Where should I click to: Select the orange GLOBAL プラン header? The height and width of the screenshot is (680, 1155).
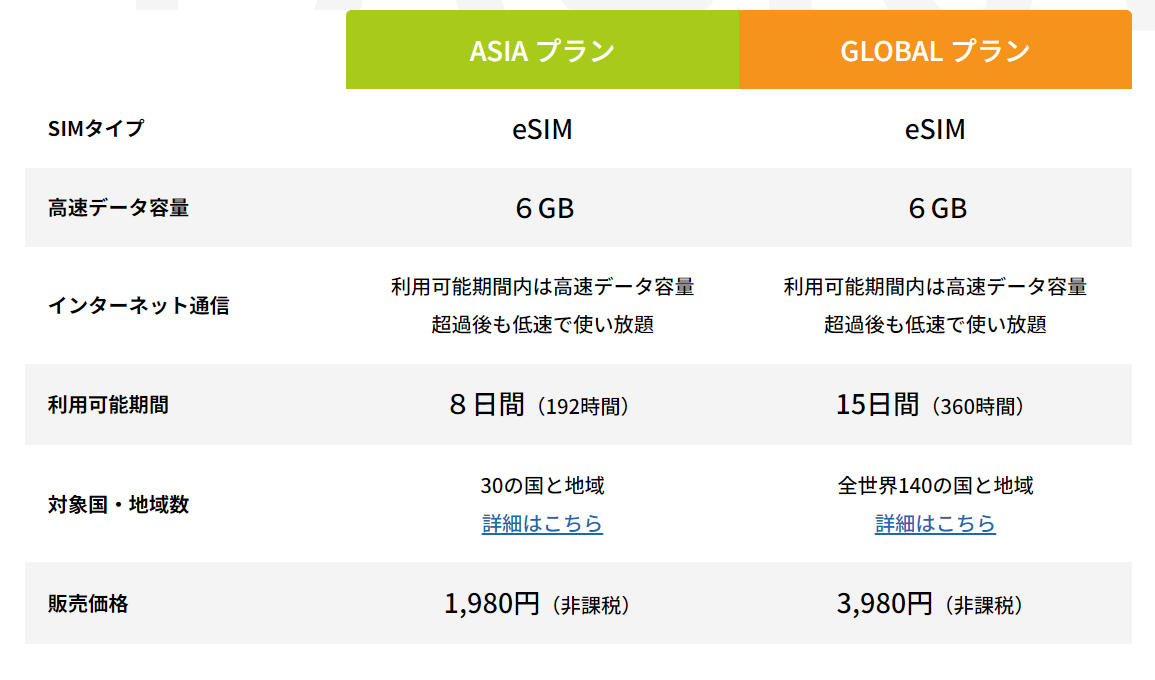pos(935,51)
